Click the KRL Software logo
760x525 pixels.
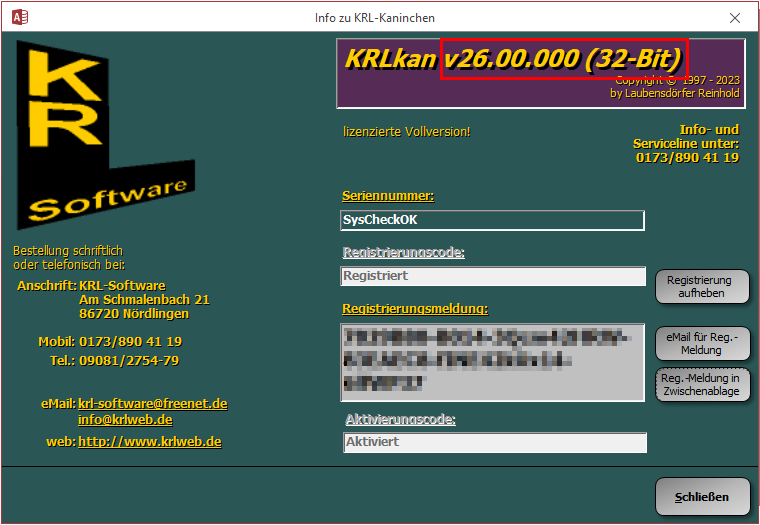click(x=106, y=135)
